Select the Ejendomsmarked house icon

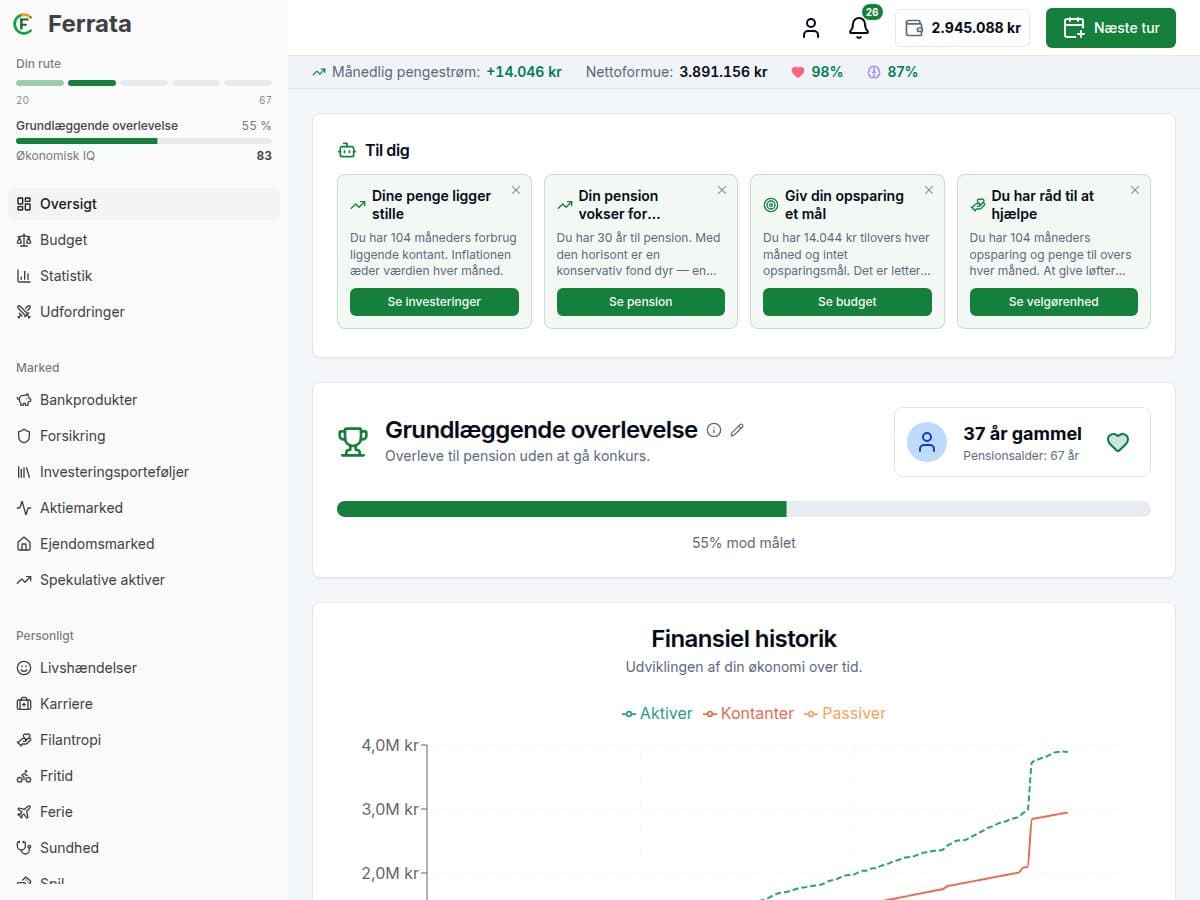click(24, 544)
